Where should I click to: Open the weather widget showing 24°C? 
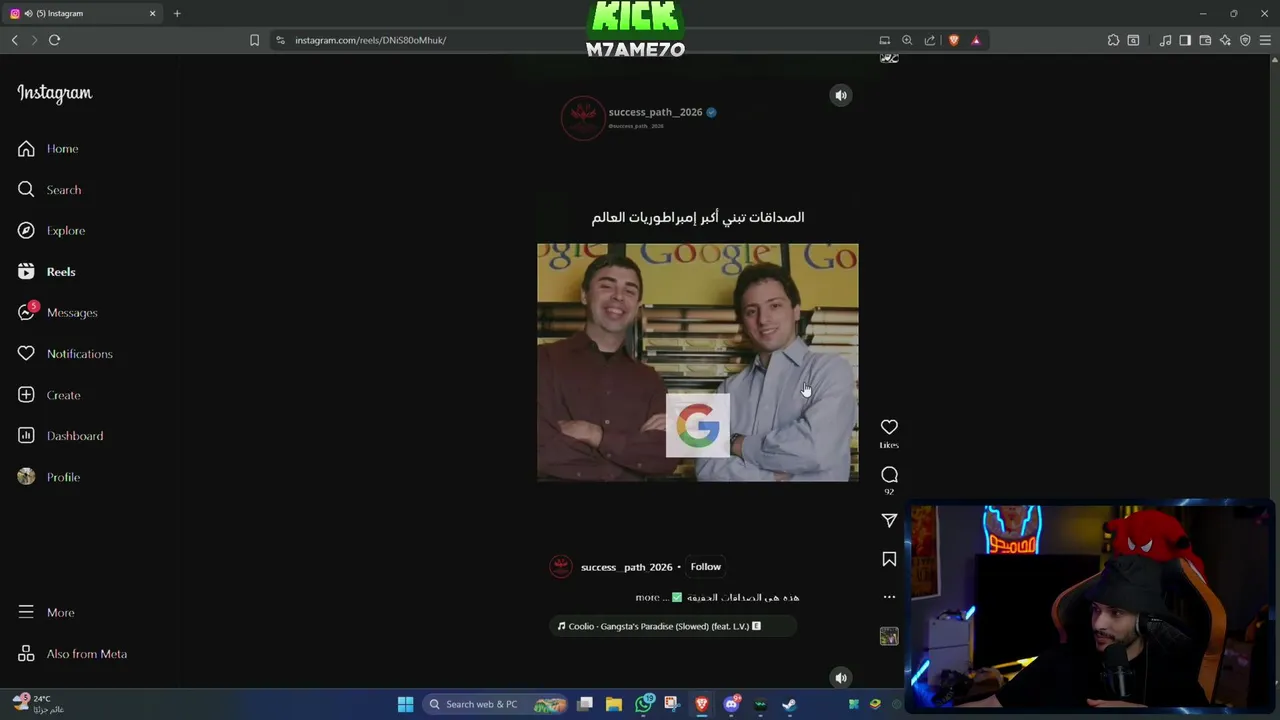[38, 704]
